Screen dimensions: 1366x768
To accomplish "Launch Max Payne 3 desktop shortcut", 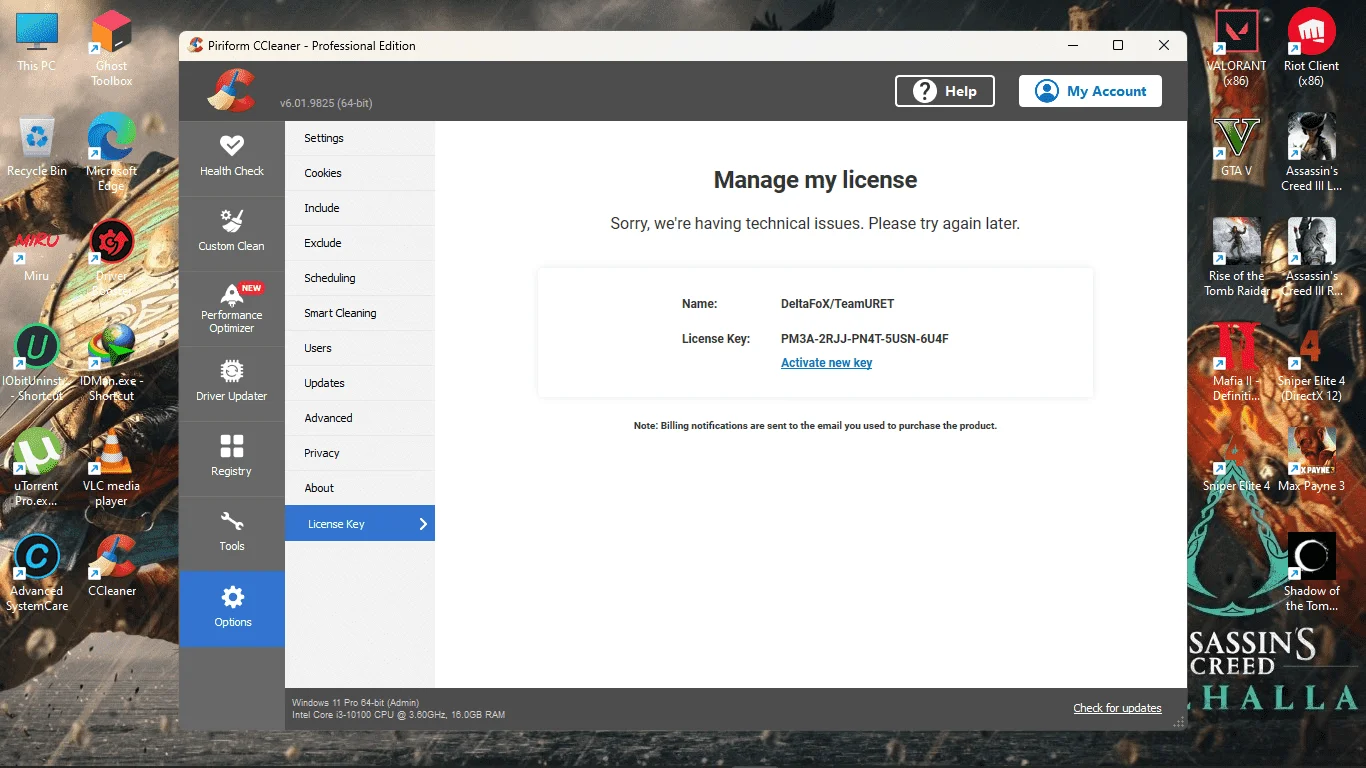I will (1311, 460).
